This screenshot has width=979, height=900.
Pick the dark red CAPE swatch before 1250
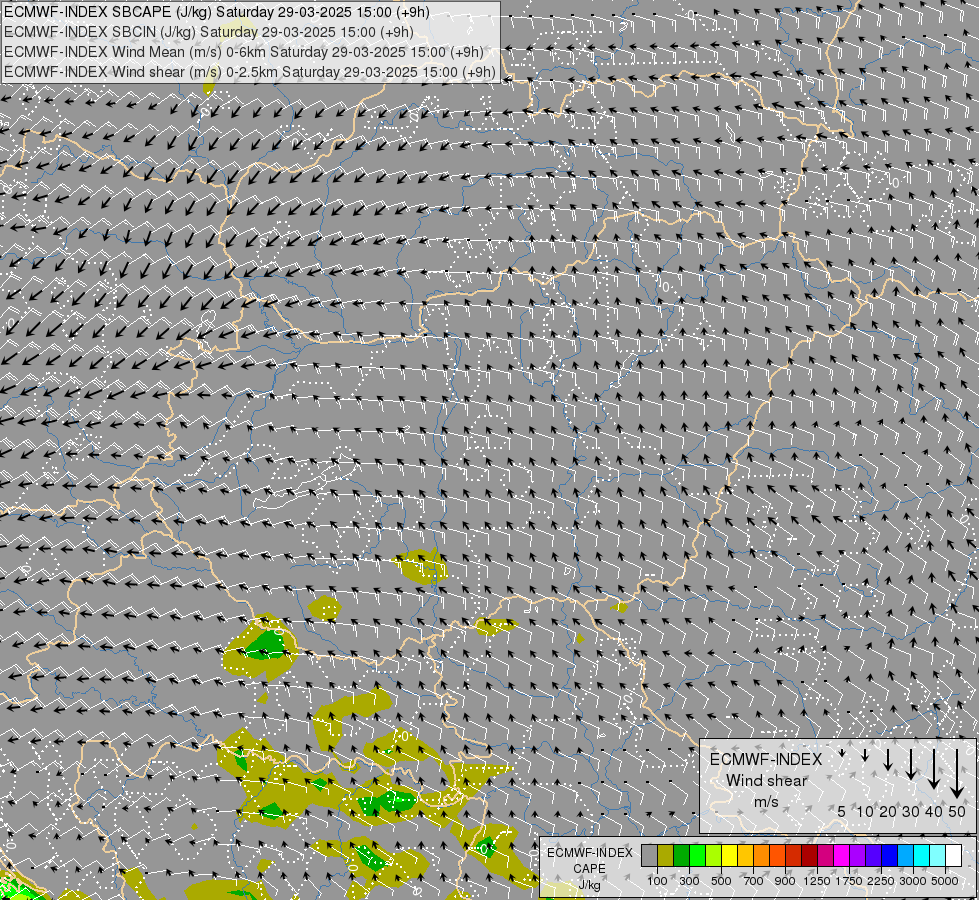pyautogui.click(x=810, y=856)
